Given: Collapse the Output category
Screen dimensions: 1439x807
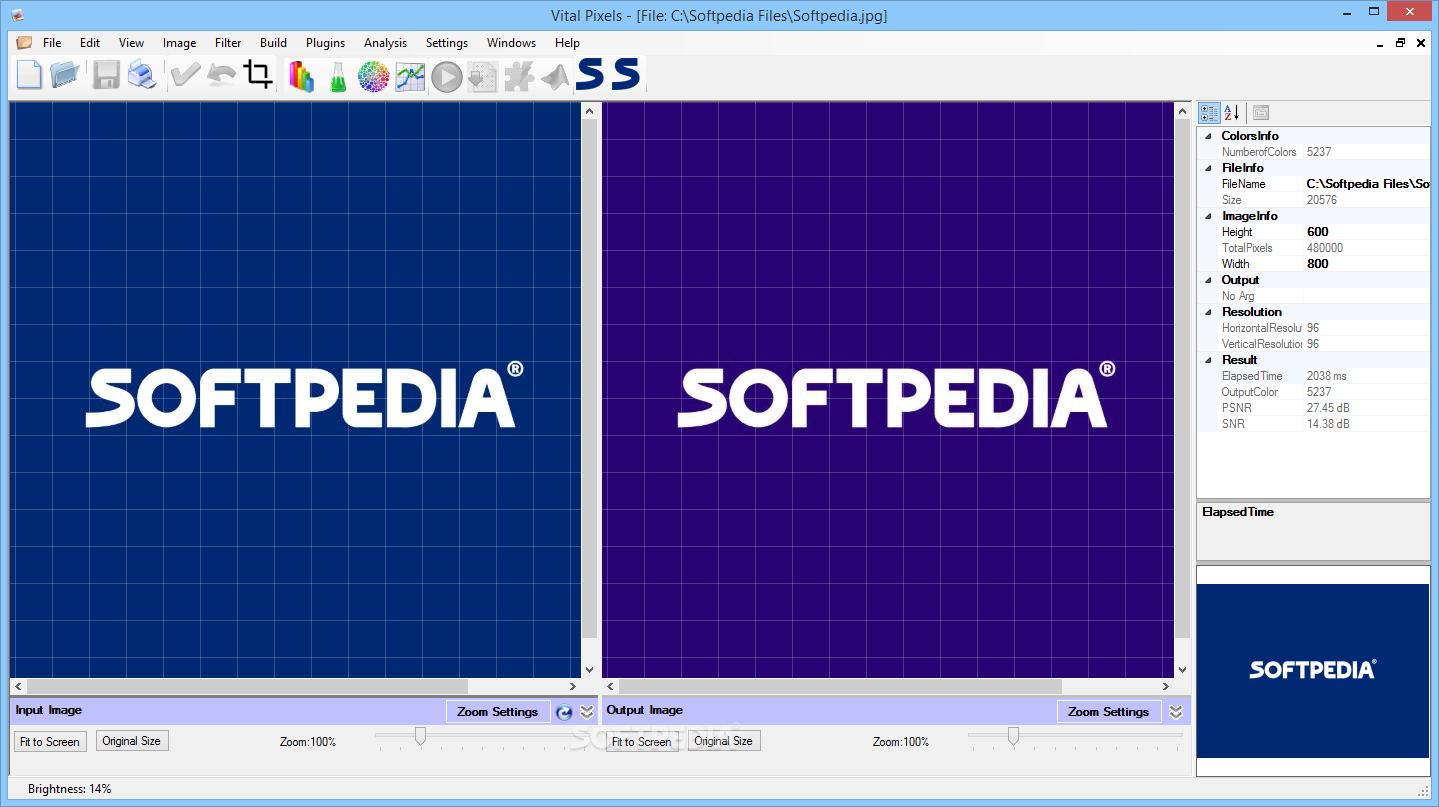Looking at the screenshot, I should 1208,280.
